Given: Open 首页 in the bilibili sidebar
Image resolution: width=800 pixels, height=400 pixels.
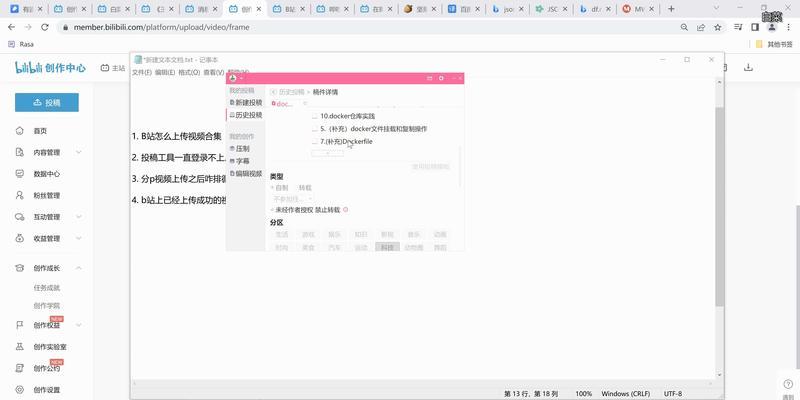Looking at the screenshot, I should point(40,131).
